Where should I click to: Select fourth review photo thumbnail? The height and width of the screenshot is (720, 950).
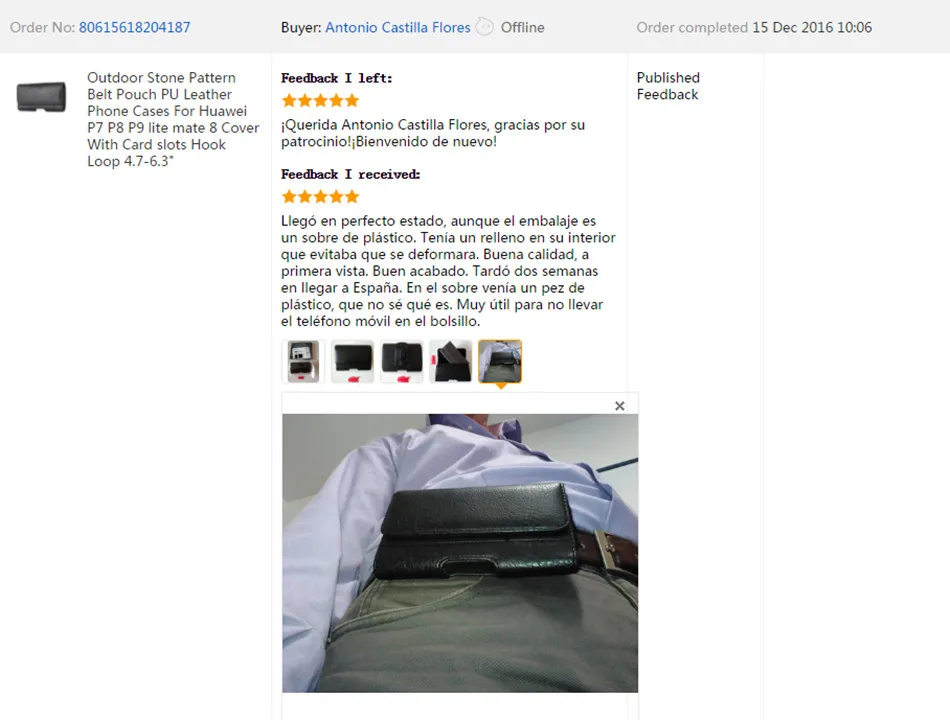[451, 362]
